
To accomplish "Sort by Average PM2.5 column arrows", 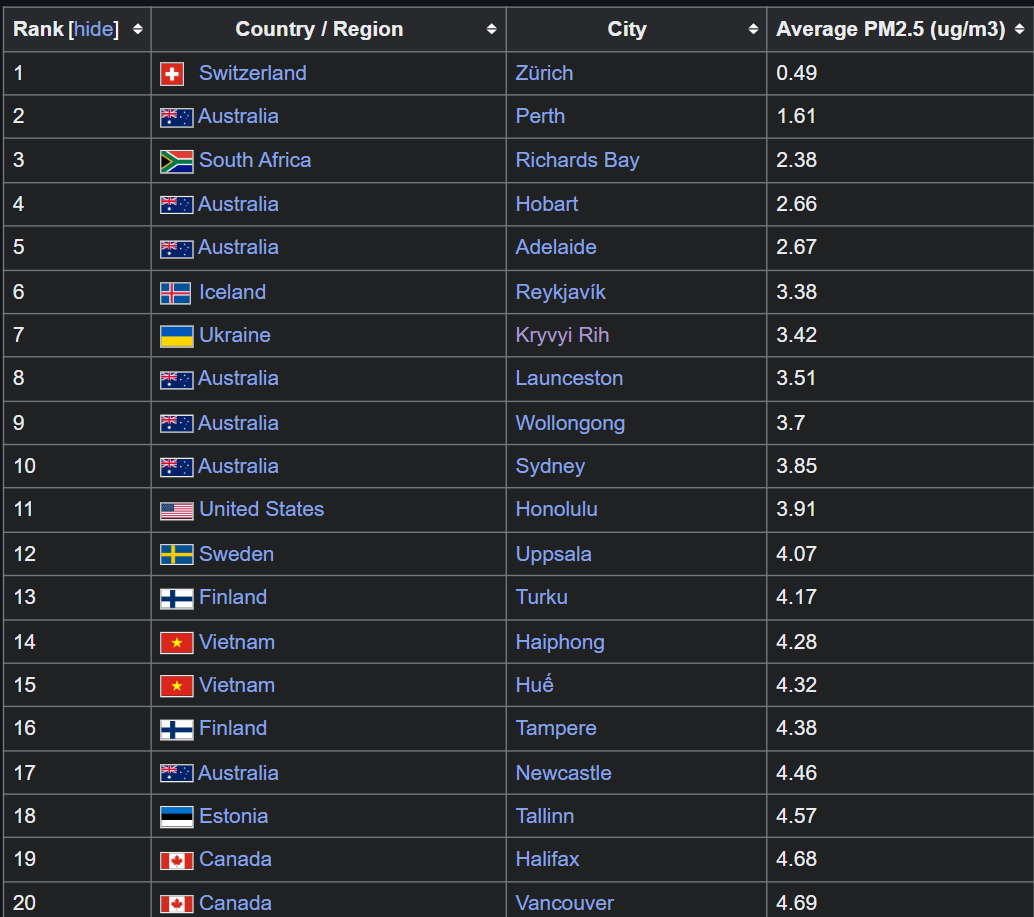I will pyautogui.click(x=1019, y=29).
